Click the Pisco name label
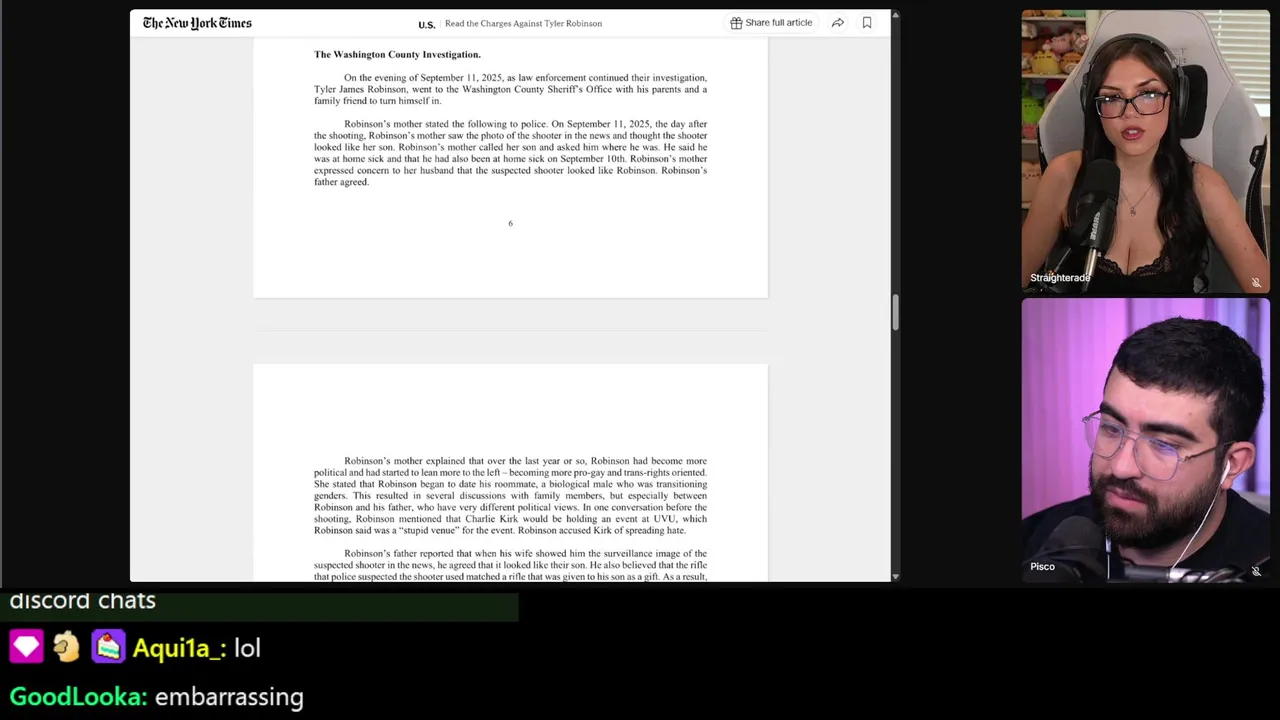This screenshot has height=720, width=1280. click(1042, 567)
